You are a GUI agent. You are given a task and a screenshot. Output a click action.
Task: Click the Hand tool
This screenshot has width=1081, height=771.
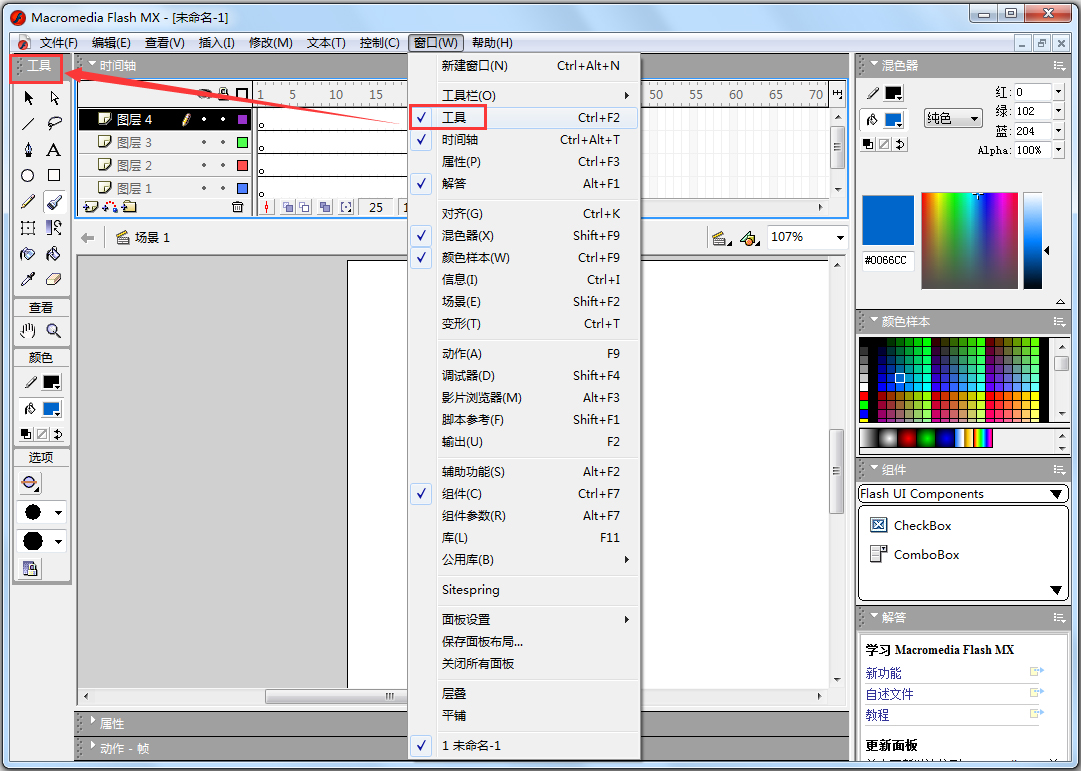28,331
